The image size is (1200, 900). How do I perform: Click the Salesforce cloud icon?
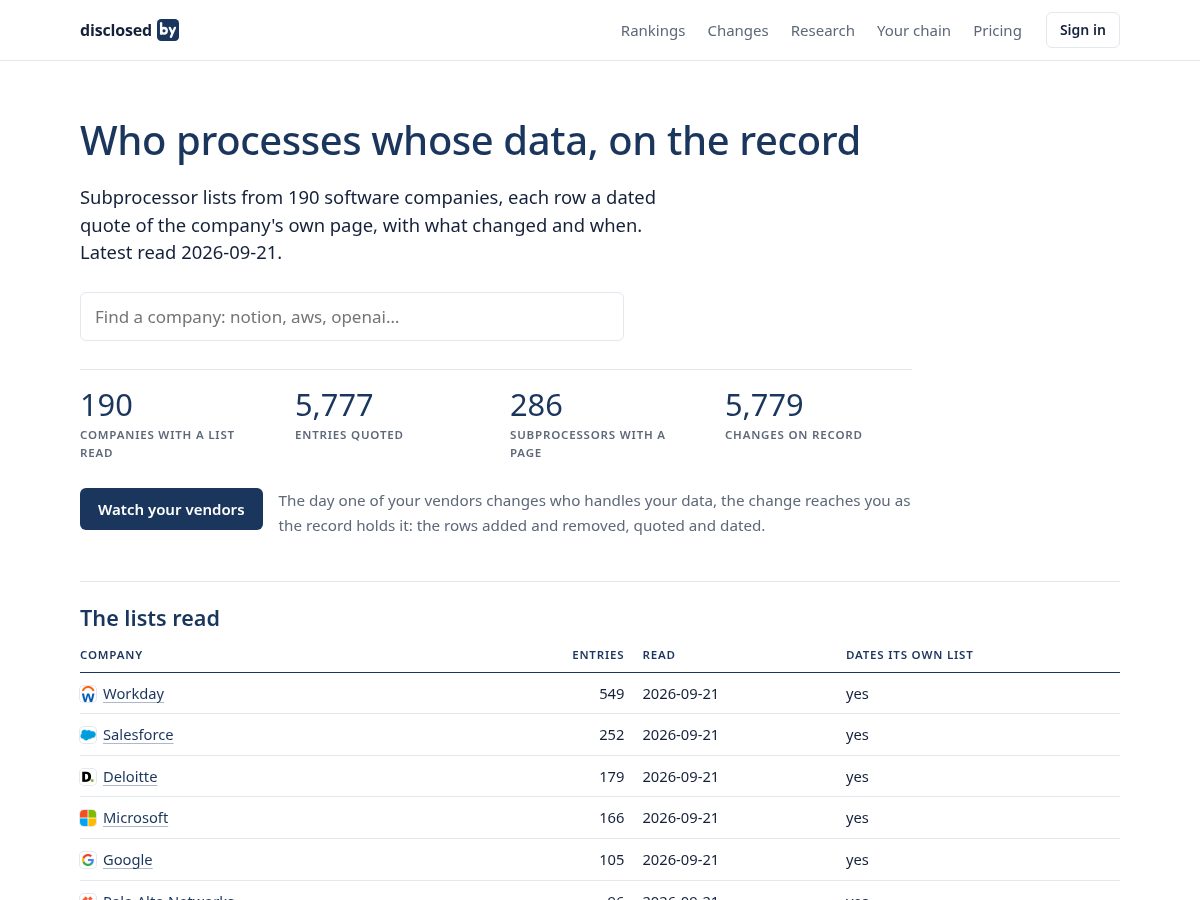pos(88,735)
